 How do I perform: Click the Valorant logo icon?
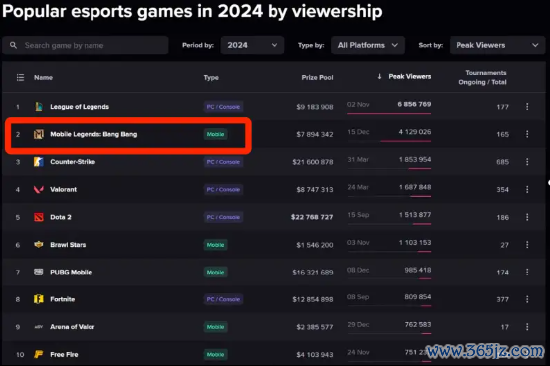click(39, 189)
